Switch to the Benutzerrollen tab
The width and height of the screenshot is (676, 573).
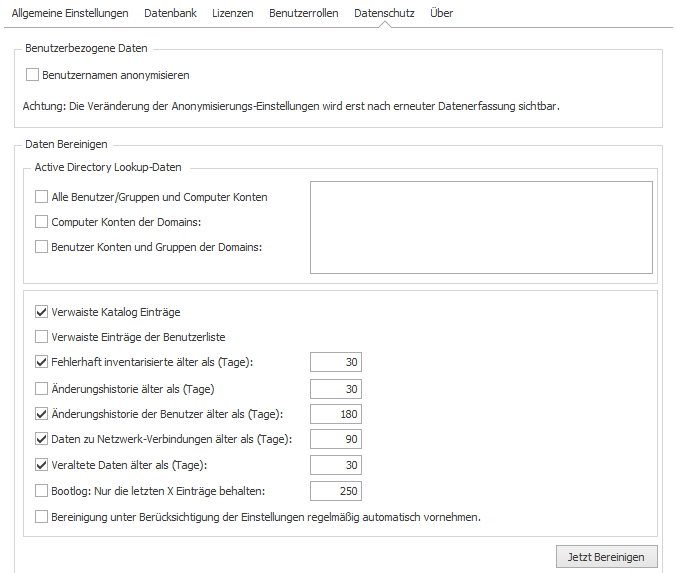point(304,13)
